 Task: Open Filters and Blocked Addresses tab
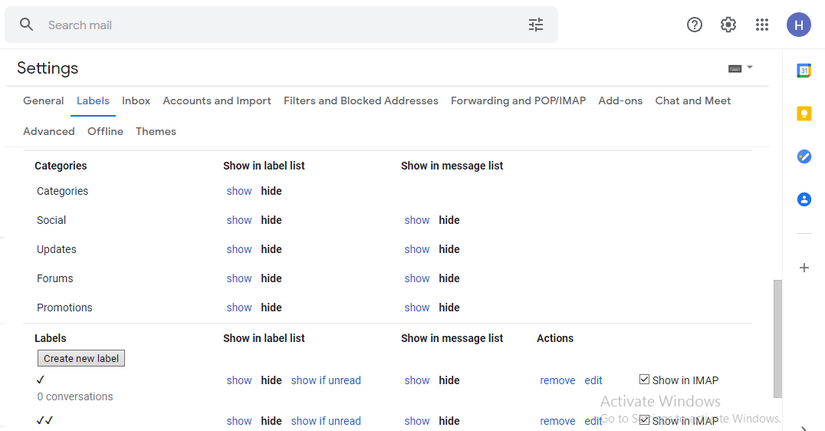(361, 101)
